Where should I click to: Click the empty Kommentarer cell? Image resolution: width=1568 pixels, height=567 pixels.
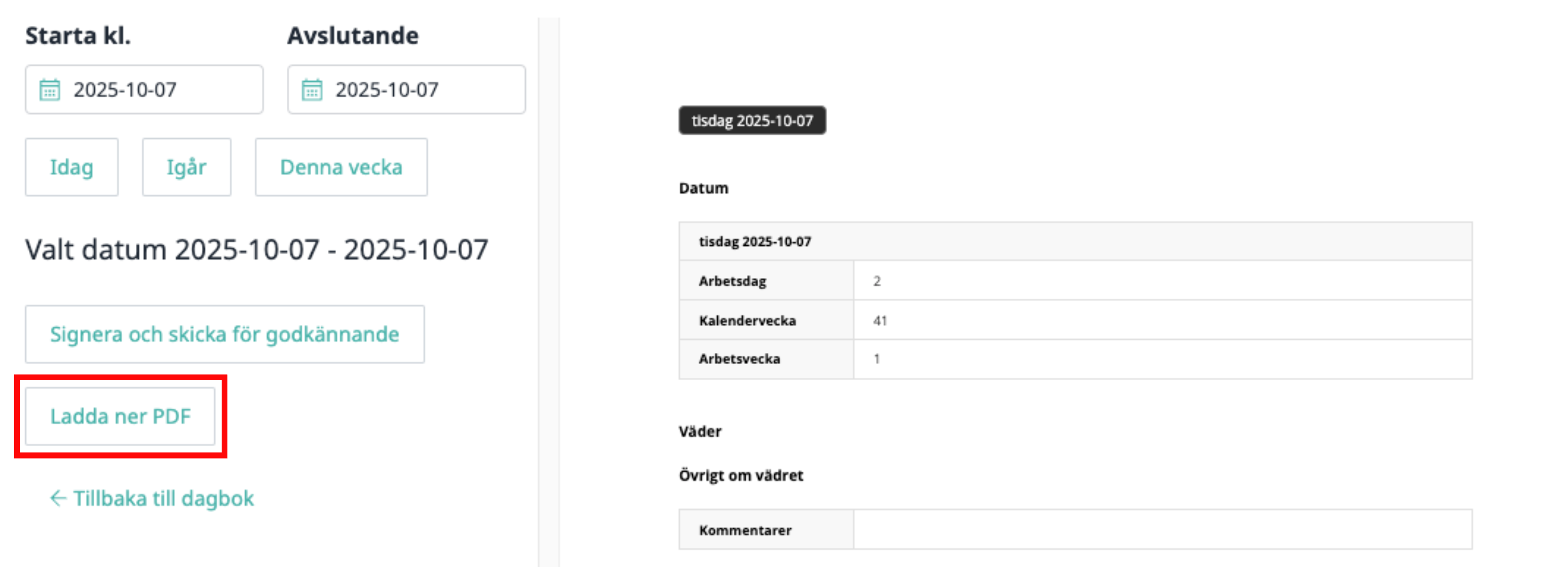click(x=1162, y=530)
